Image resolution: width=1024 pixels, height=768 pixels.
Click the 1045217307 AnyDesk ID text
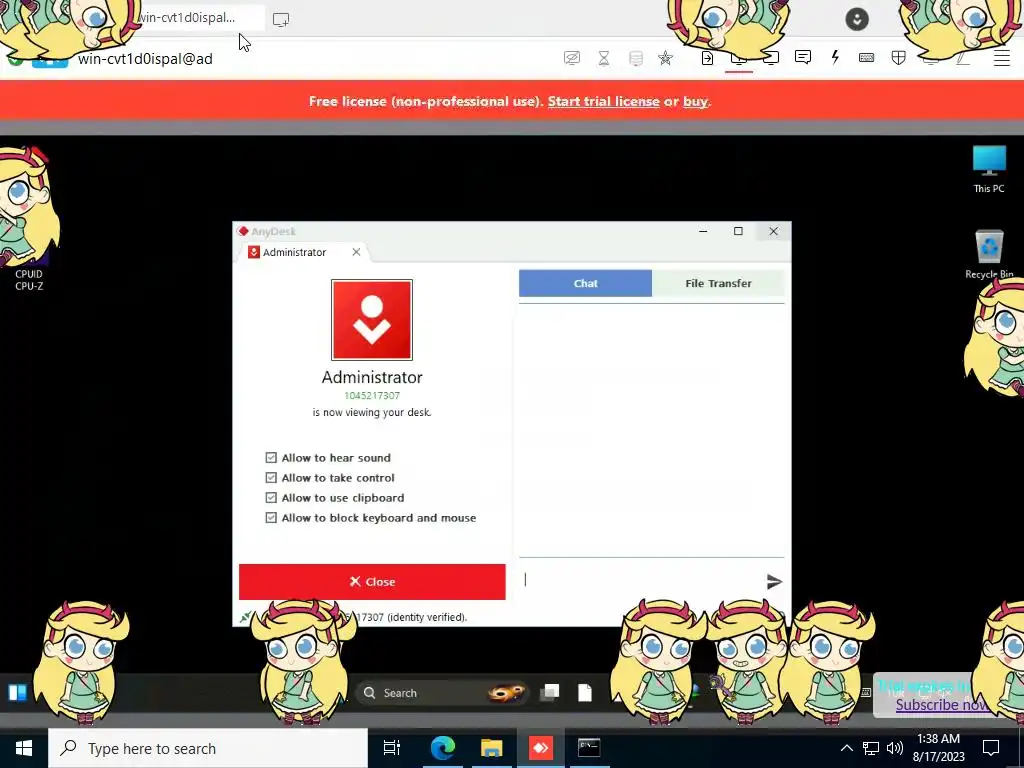(x=372, y=396)
